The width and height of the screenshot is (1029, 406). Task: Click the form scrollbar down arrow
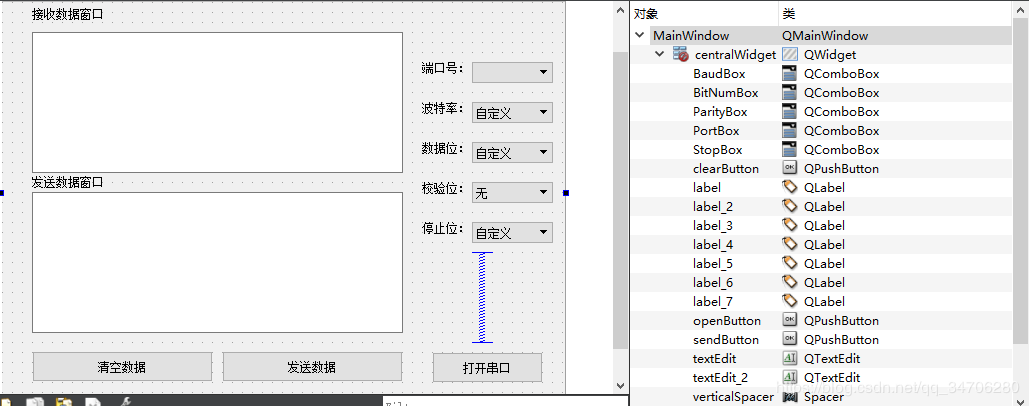620,386
